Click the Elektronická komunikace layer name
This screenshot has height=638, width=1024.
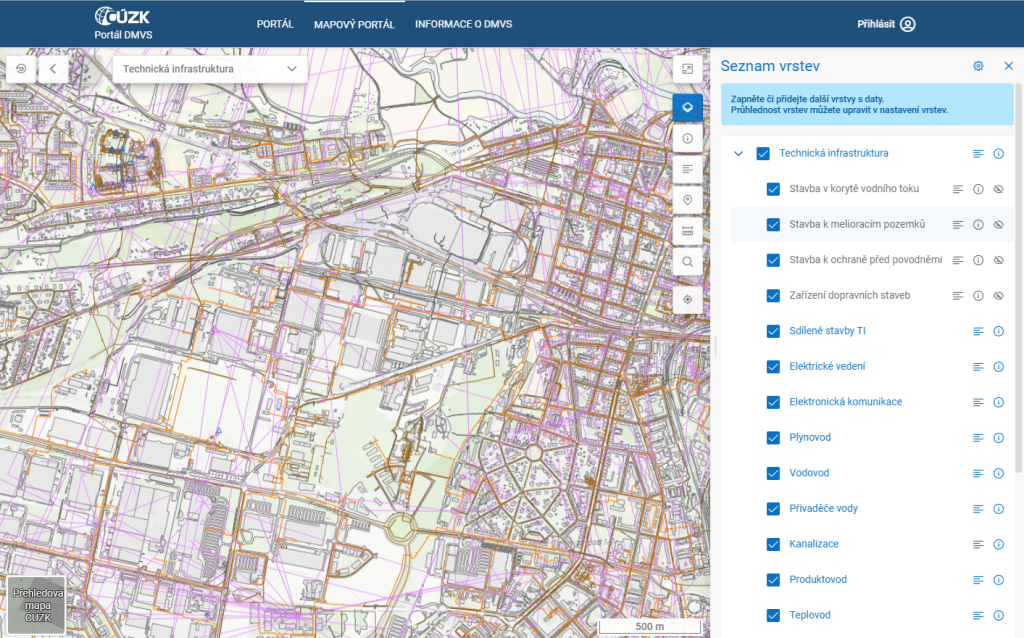[x=845, y=402]
